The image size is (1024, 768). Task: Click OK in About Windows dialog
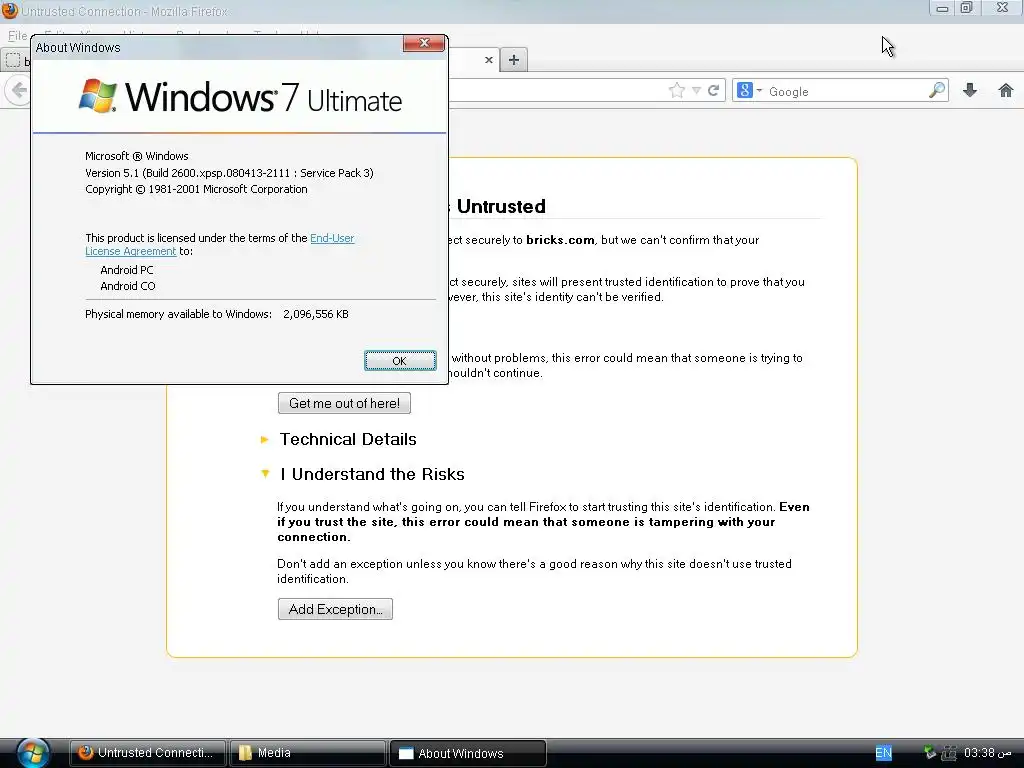click(x=400, y=360)
